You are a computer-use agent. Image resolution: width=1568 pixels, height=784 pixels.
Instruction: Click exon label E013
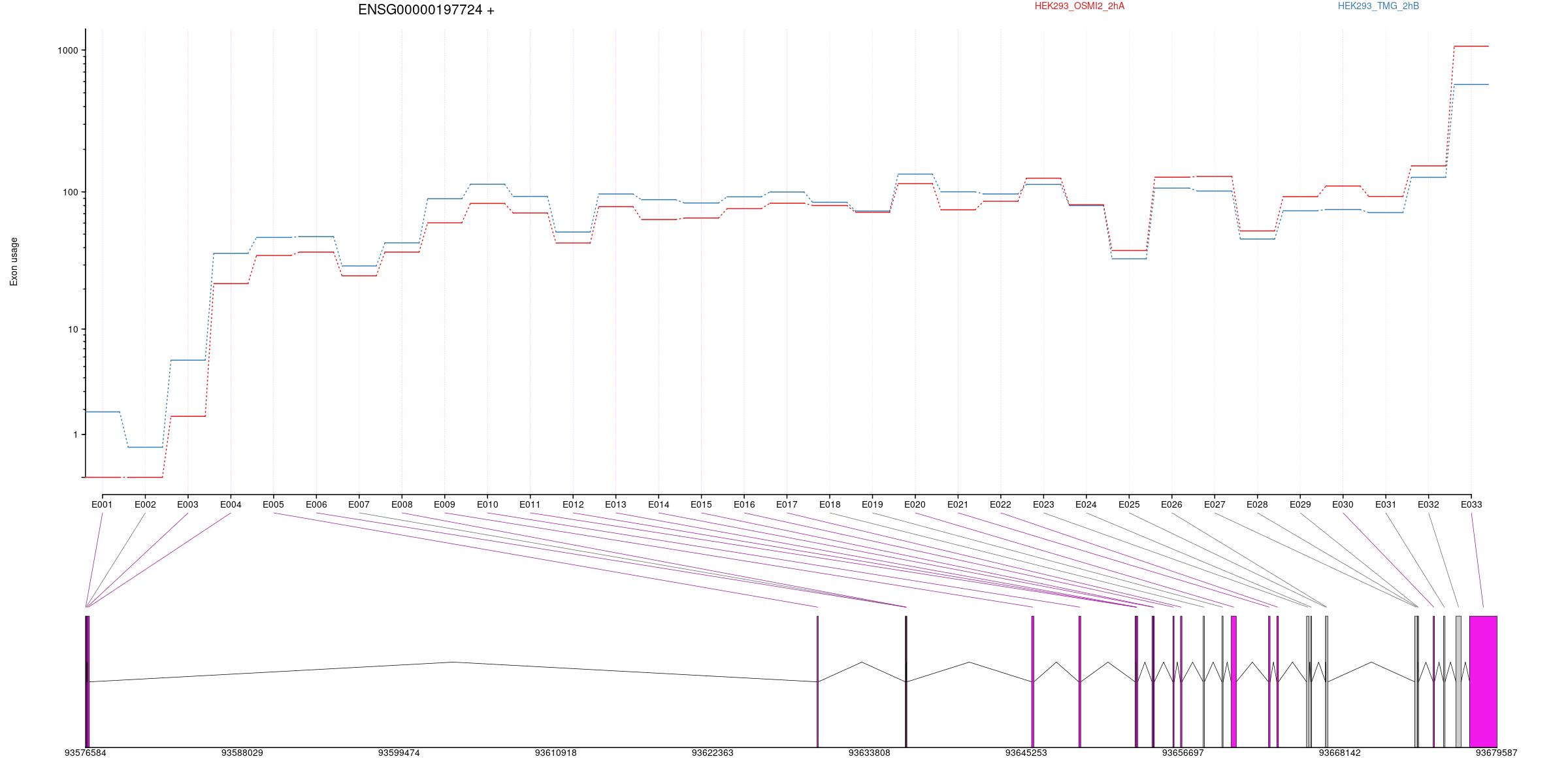pyautogui.click(x=615, y=504)
